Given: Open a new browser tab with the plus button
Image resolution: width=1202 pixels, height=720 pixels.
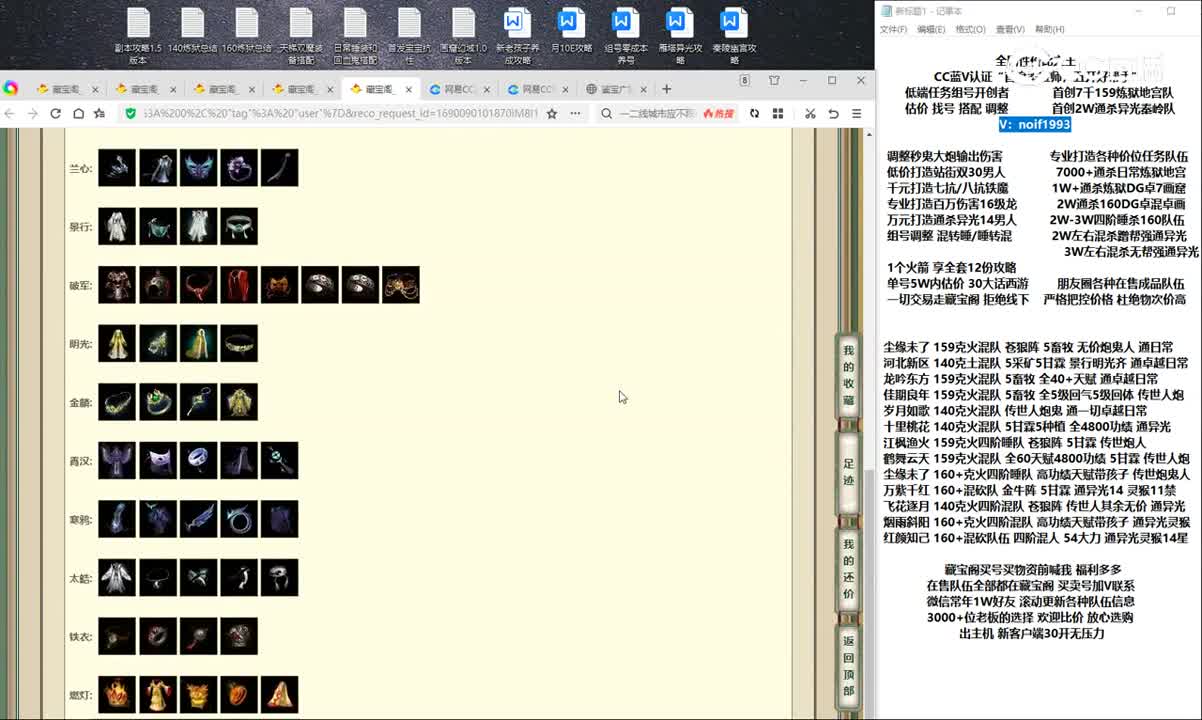Looking at the screenshot, I should (667, 89).
